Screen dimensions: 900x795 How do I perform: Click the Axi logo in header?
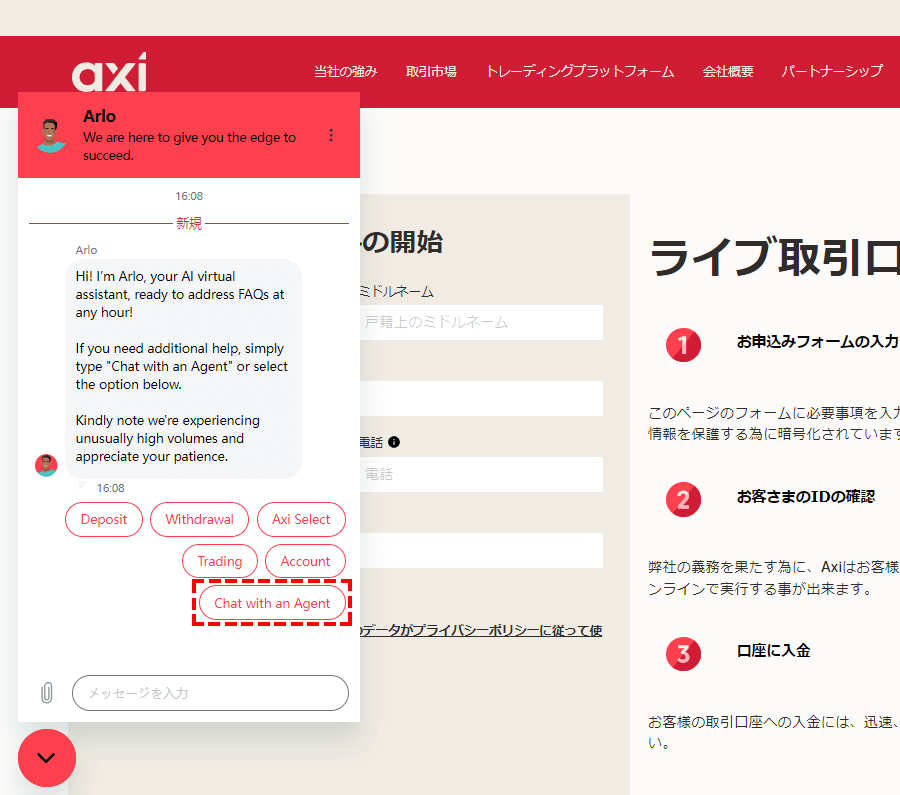pos(109,72)
